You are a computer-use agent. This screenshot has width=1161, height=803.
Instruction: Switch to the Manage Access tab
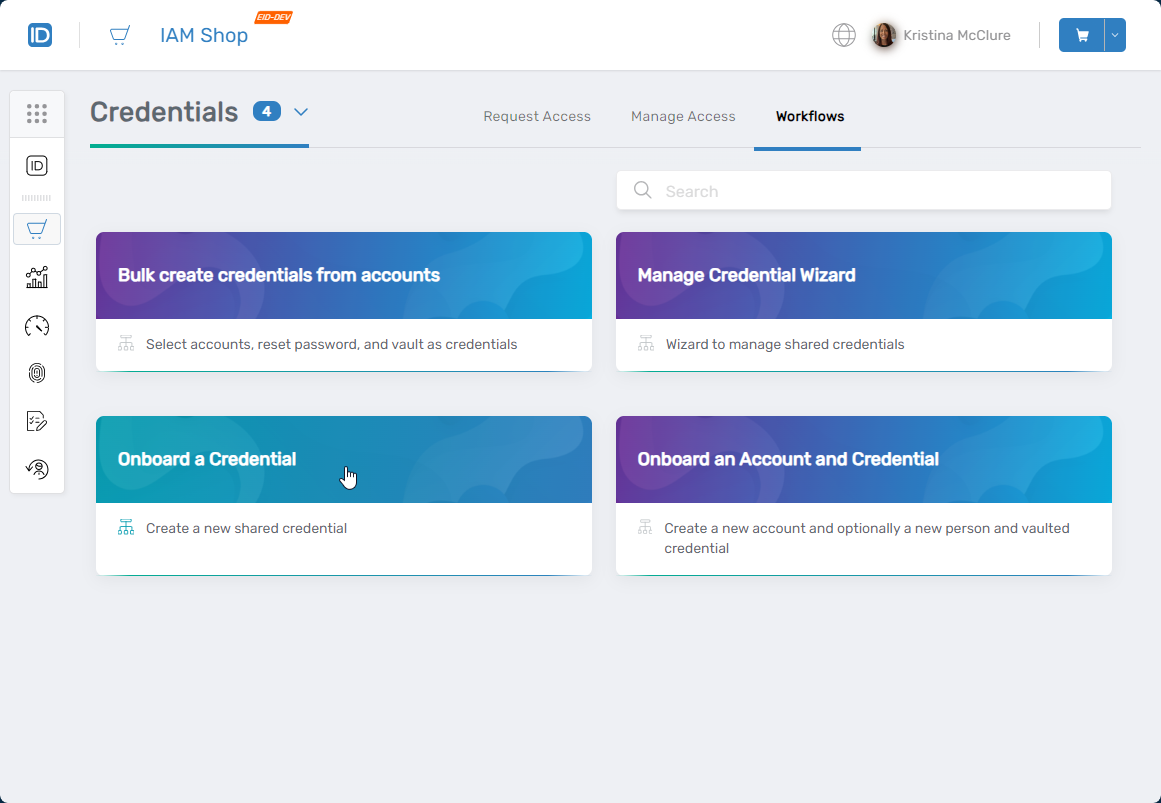click(683, 116)
